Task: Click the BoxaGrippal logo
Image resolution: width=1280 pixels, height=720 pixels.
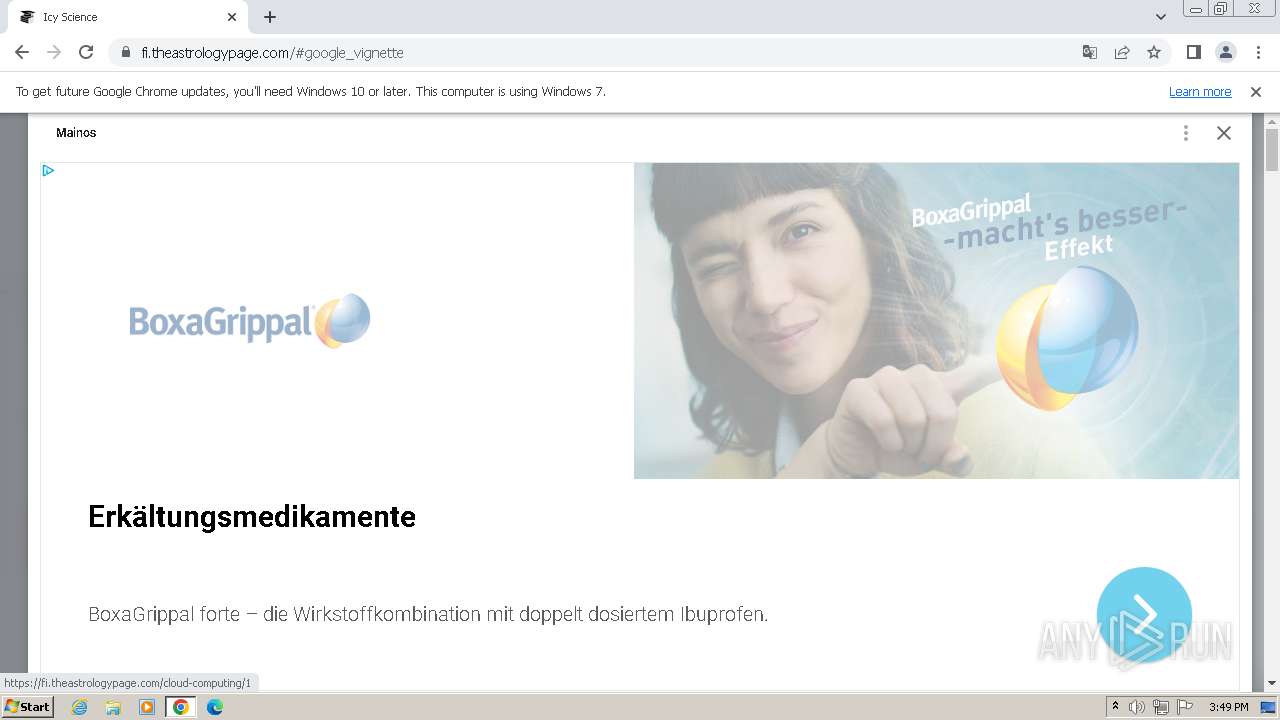Action: [x=250, y=320]
